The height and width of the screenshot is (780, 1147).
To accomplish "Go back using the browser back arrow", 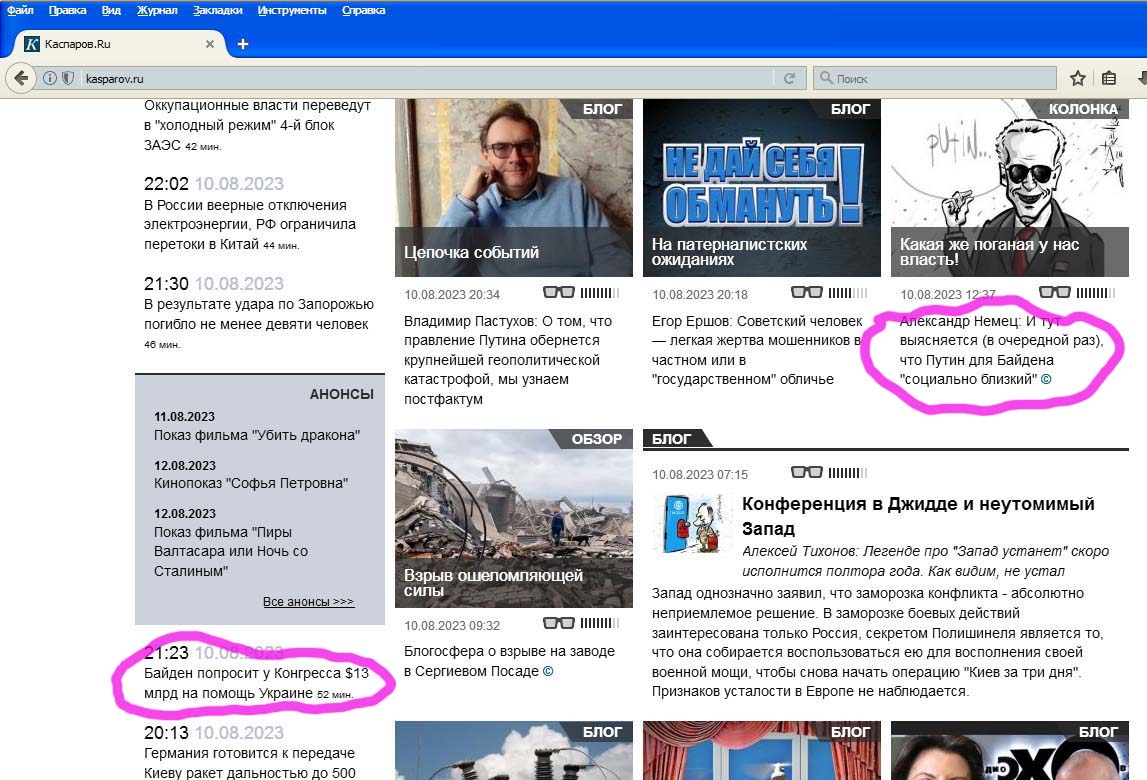I will click(x=20, y=78).
